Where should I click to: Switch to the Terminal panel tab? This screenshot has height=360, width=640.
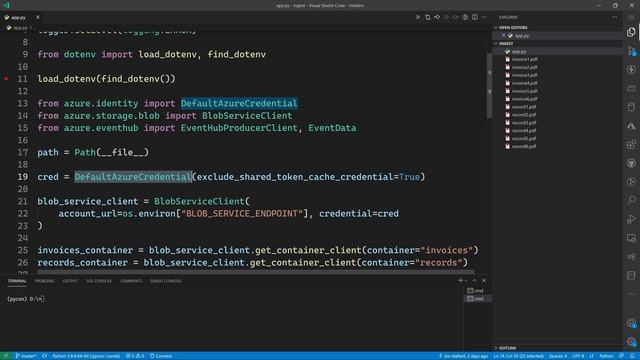tap(17, 281)
